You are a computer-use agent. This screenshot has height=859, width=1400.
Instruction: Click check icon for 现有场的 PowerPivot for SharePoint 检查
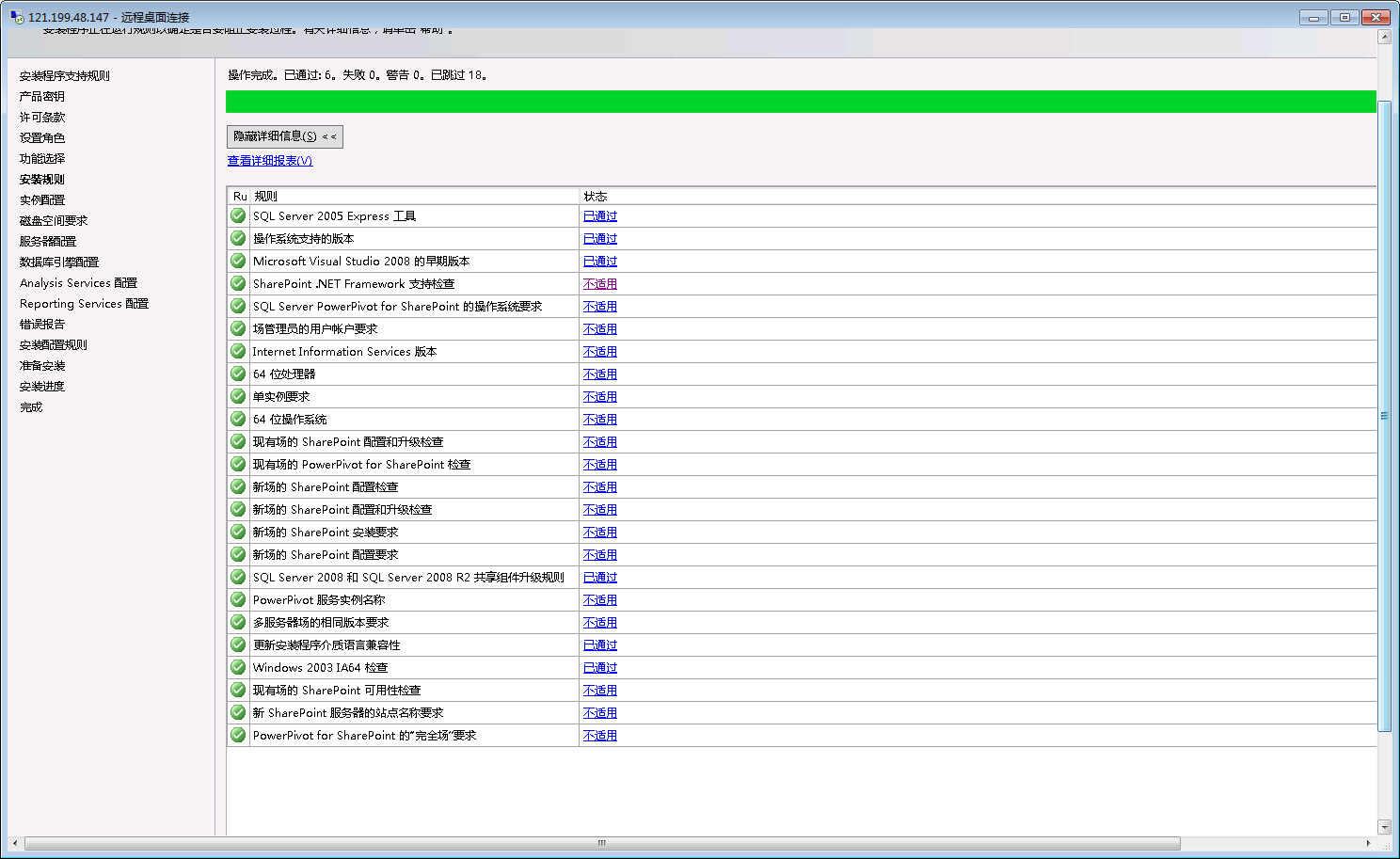coord(238,464)
